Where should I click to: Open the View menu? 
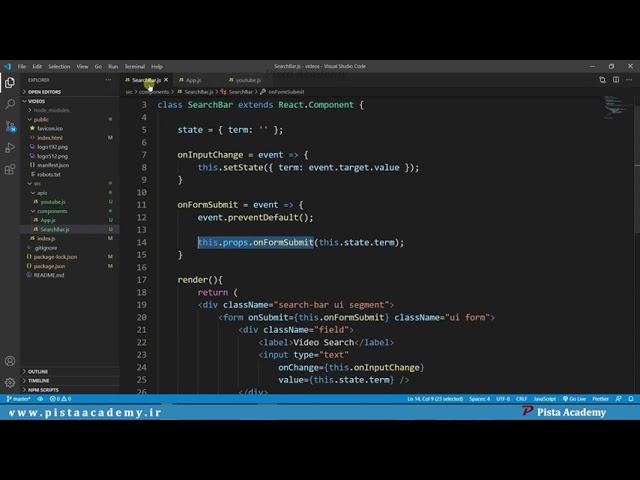click(82, 66)
